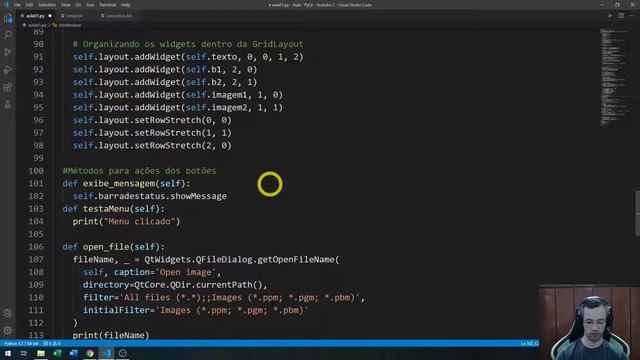Click currentPath on line 109
Image resolution: width=640 pixels, height=360 pixels.
point(224,285)
